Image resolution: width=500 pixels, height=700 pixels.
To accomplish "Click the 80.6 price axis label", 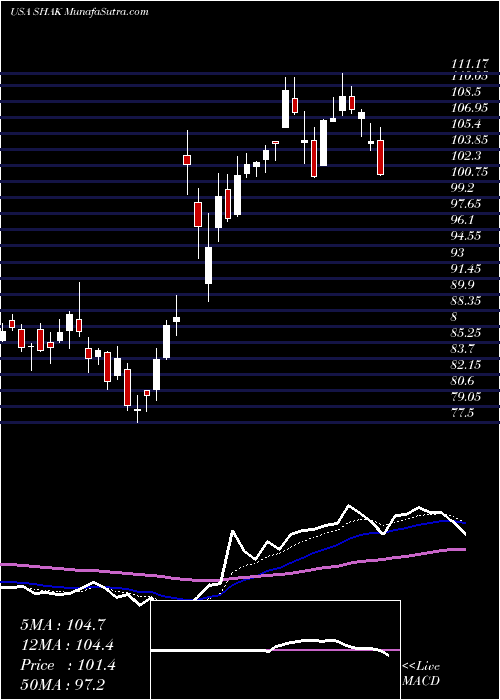I will click(x=462, y=380).
